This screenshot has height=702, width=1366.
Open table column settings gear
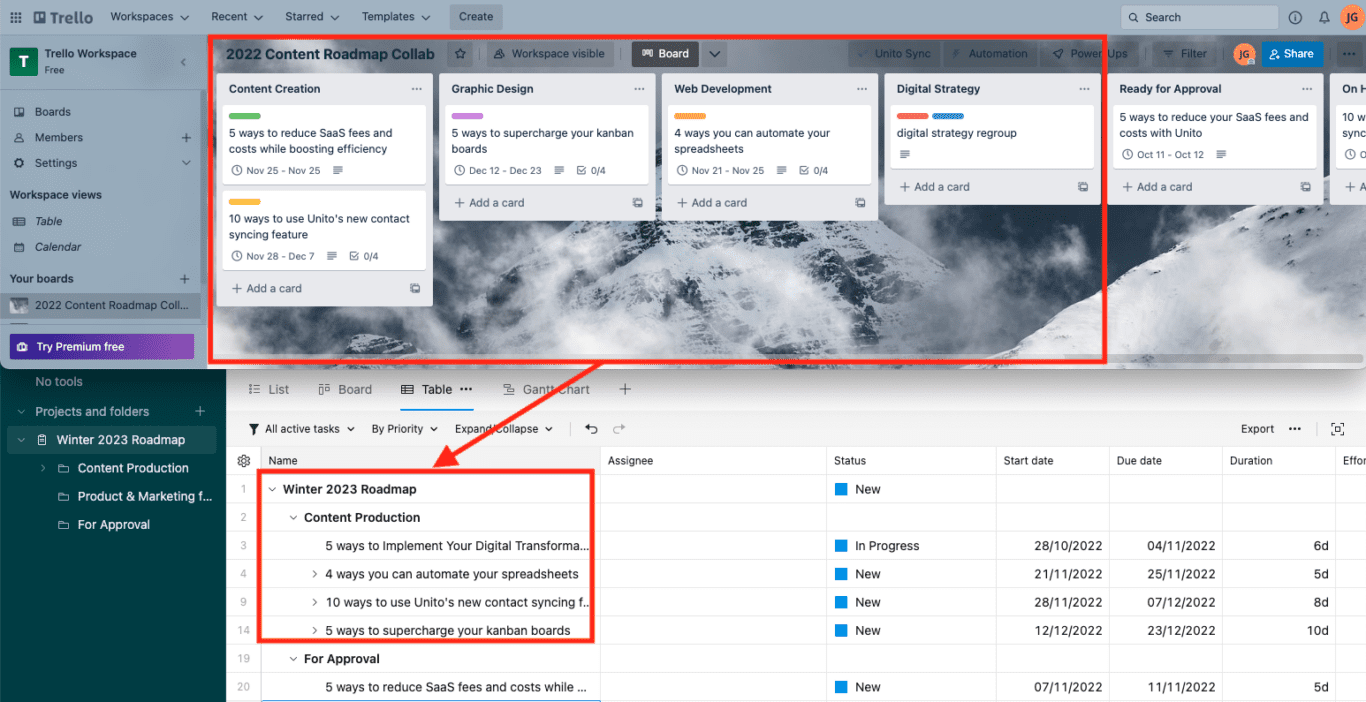click(244, 461)
